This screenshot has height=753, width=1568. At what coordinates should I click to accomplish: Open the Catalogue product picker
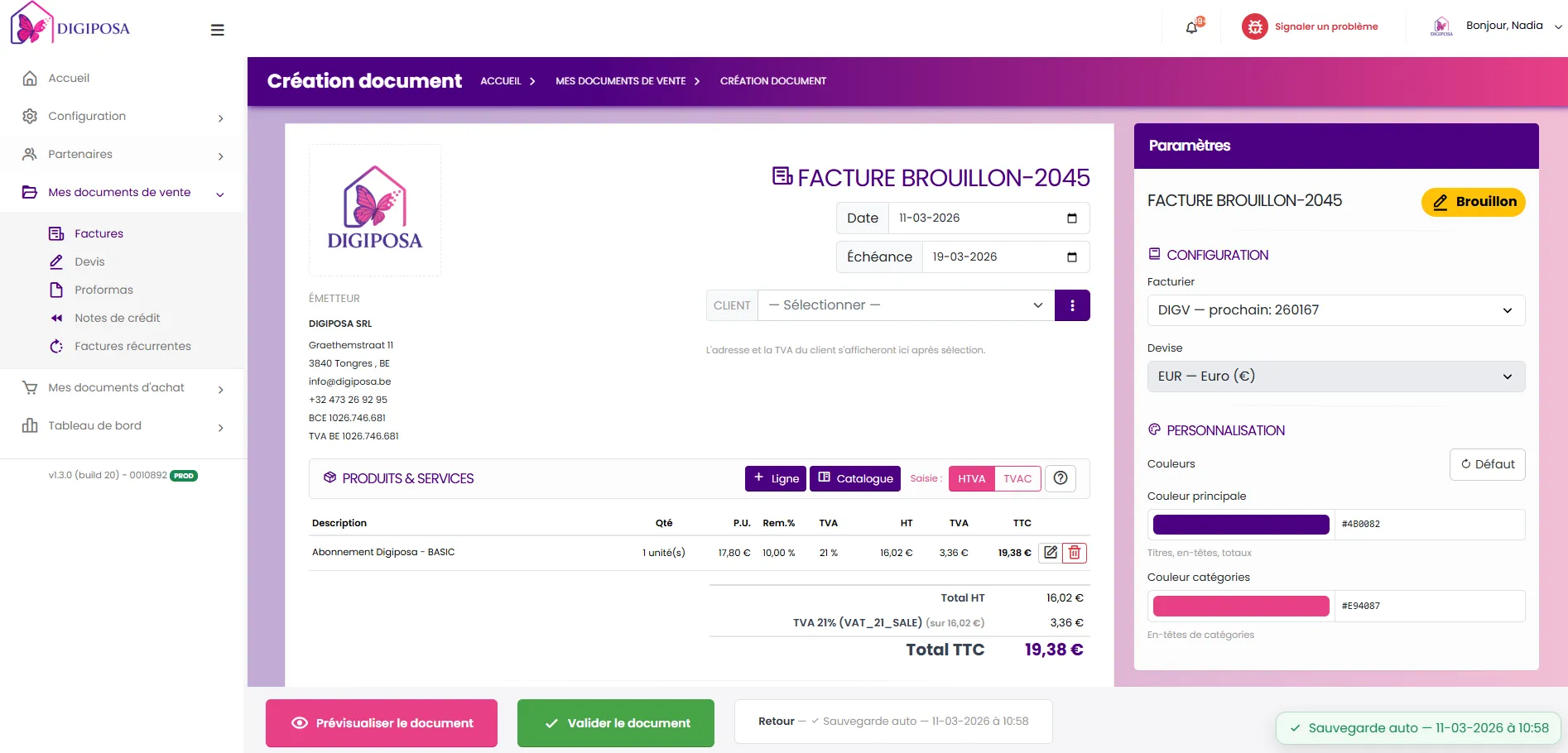[854, 478]
